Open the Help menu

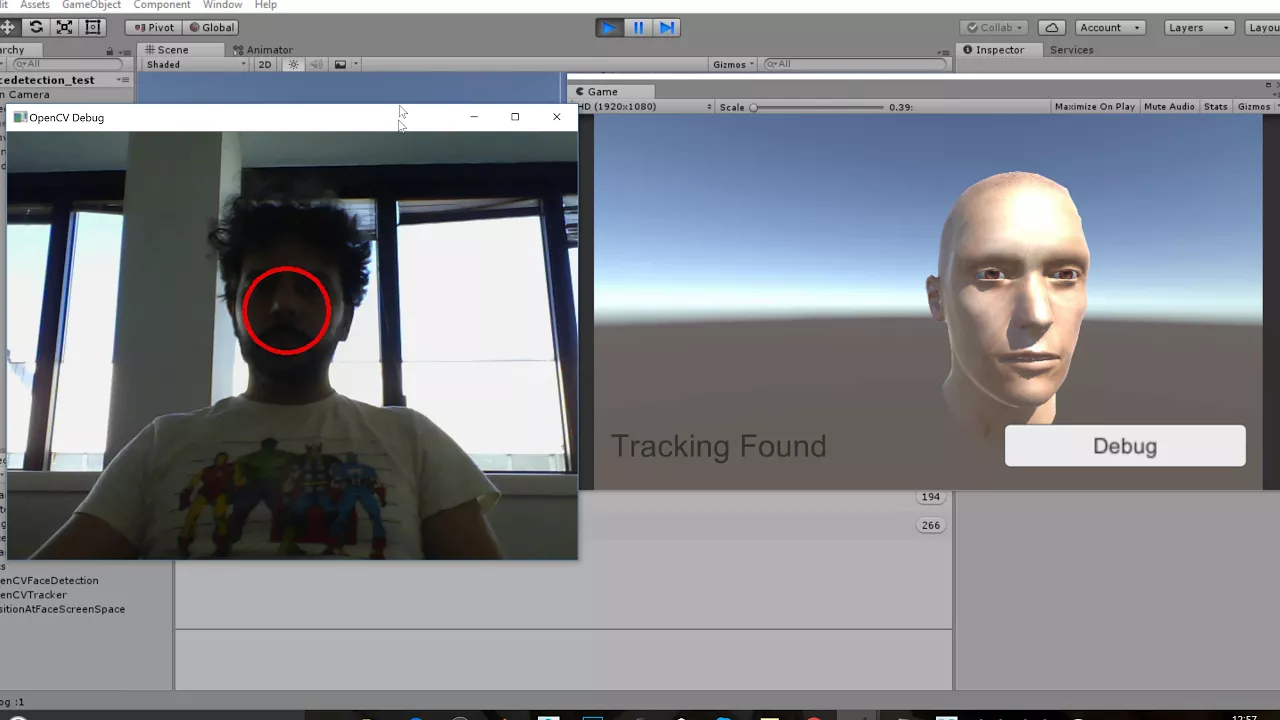click(x=265, y=5)
